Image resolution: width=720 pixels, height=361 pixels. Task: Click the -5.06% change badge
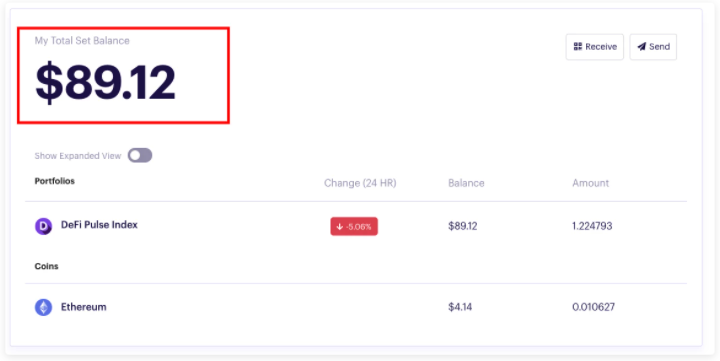click(354, 226)
